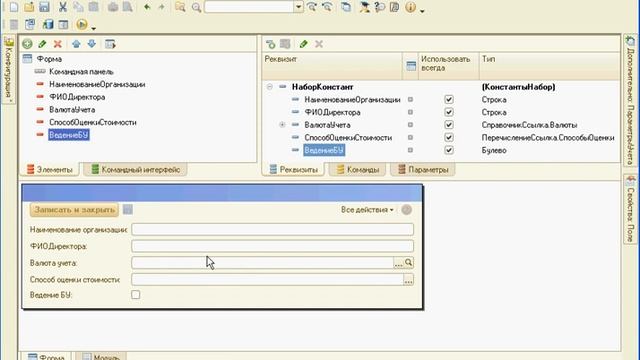Click the Наименование организации input field
This screenshot has width=640, height=360.
(272, 229)
